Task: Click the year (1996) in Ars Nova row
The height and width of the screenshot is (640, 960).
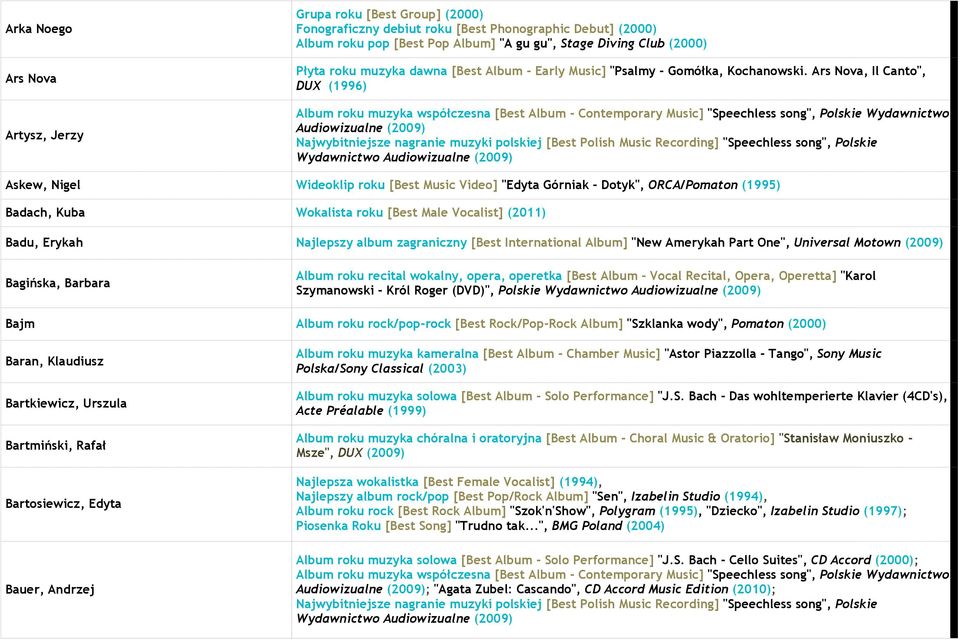Action: point(347,86)
